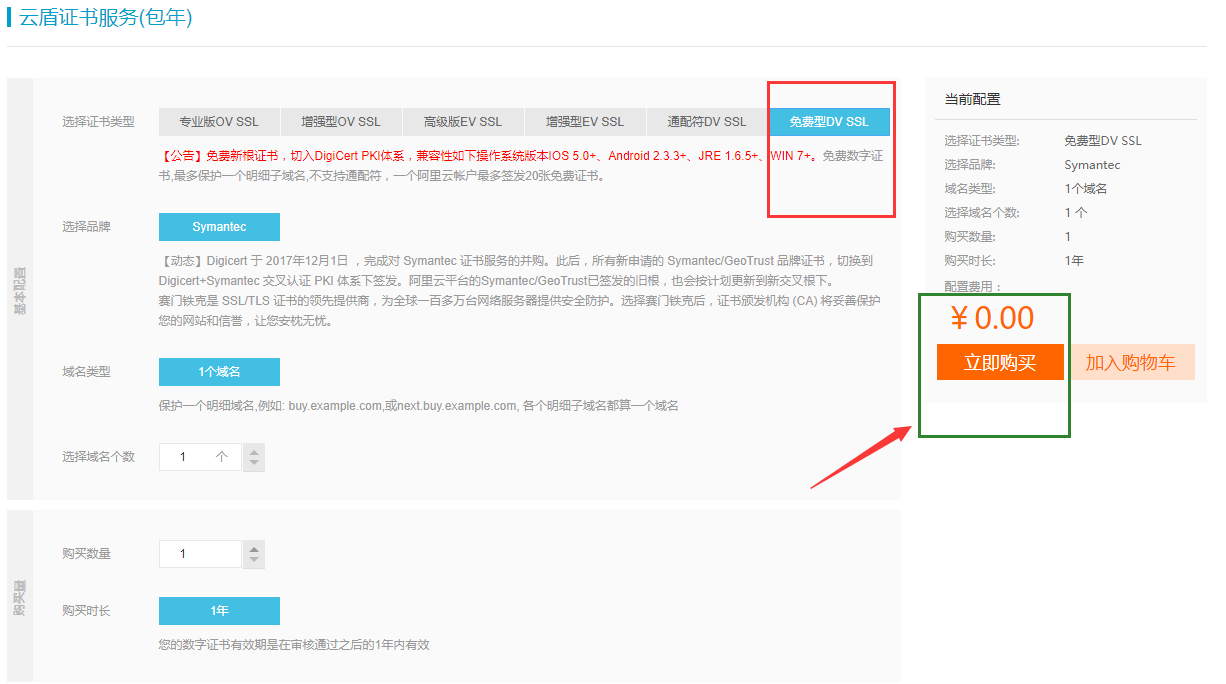This screenshot has width=1226, height=684.
Task: Choose the Symantec brand option
Action: tap(219, 227)
